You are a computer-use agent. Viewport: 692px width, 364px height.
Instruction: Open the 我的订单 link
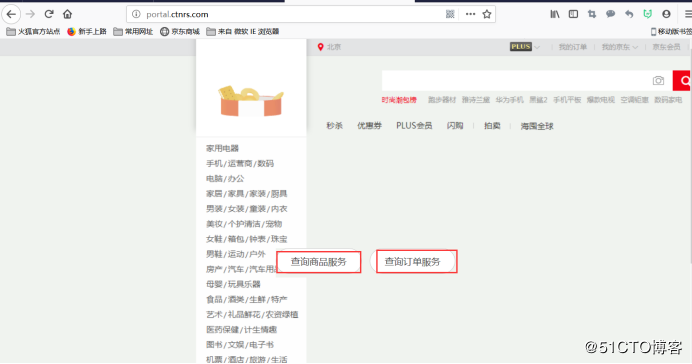pyautogui.click(x=573, y=47)
